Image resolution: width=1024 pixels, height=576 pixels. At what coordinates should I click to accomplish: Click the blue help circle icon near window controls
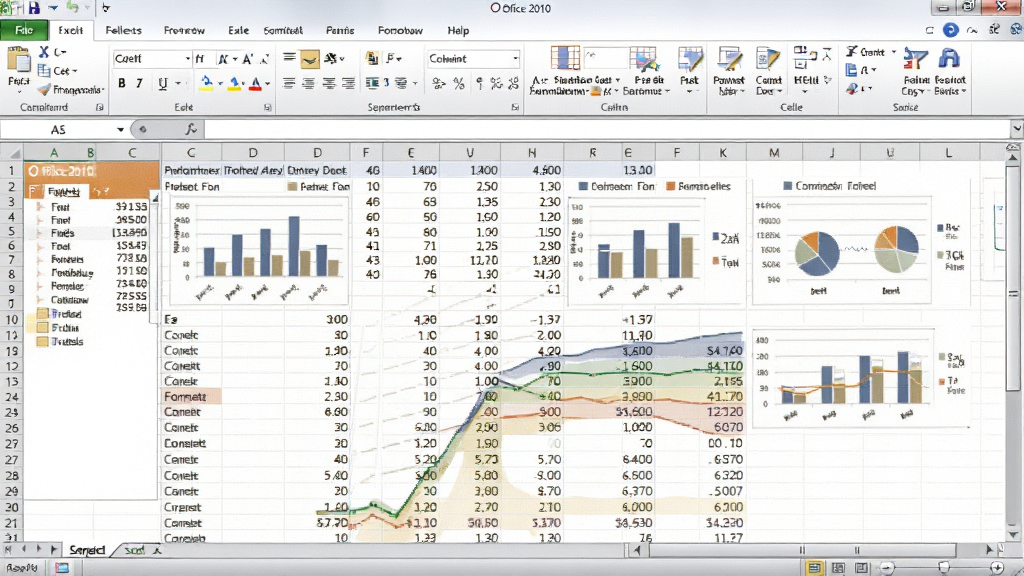pos(951,30)
